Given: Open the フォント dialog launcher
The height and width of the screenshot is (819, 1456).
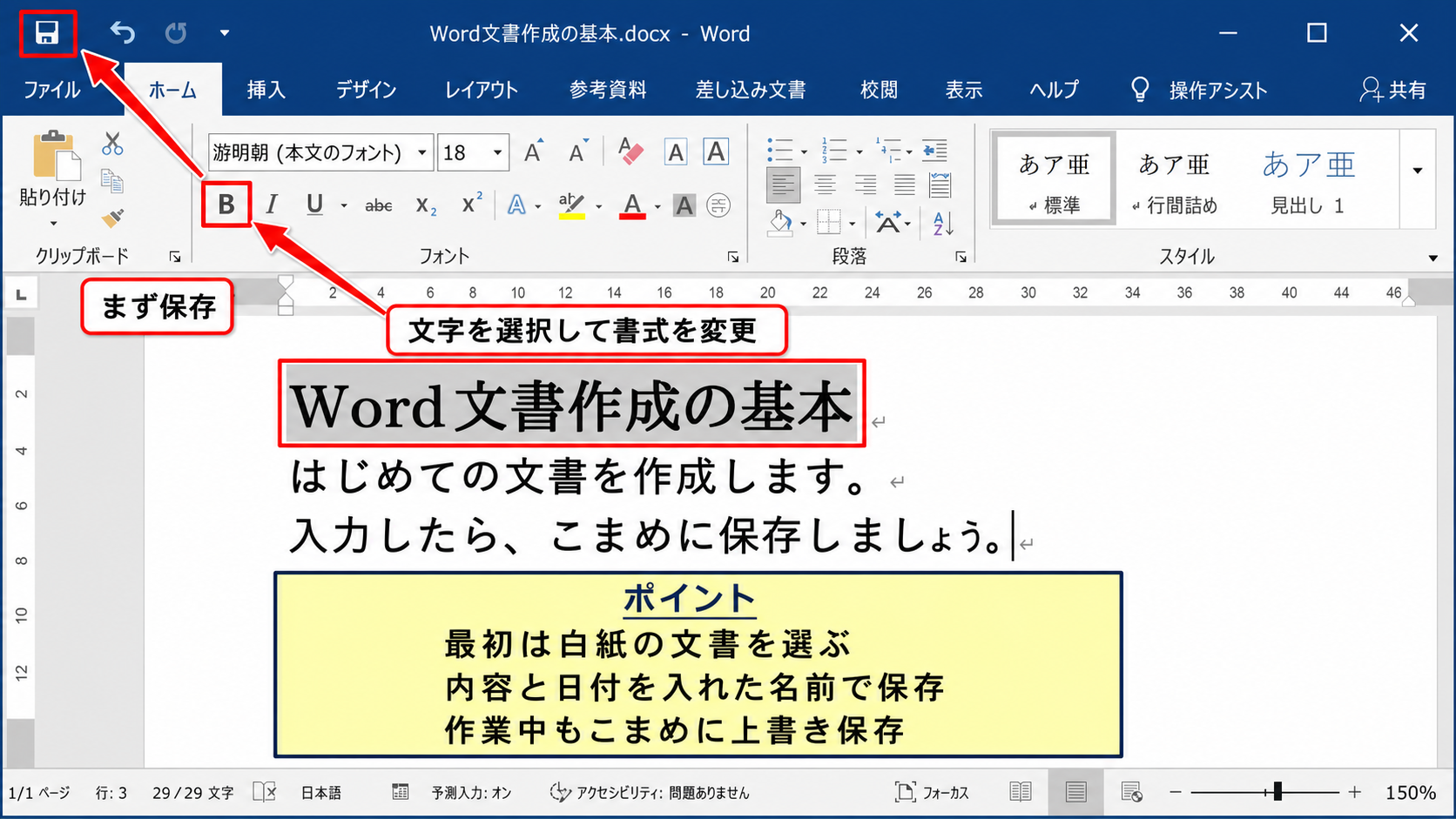Looking at the screenshot, I should [x=733, y=257].
